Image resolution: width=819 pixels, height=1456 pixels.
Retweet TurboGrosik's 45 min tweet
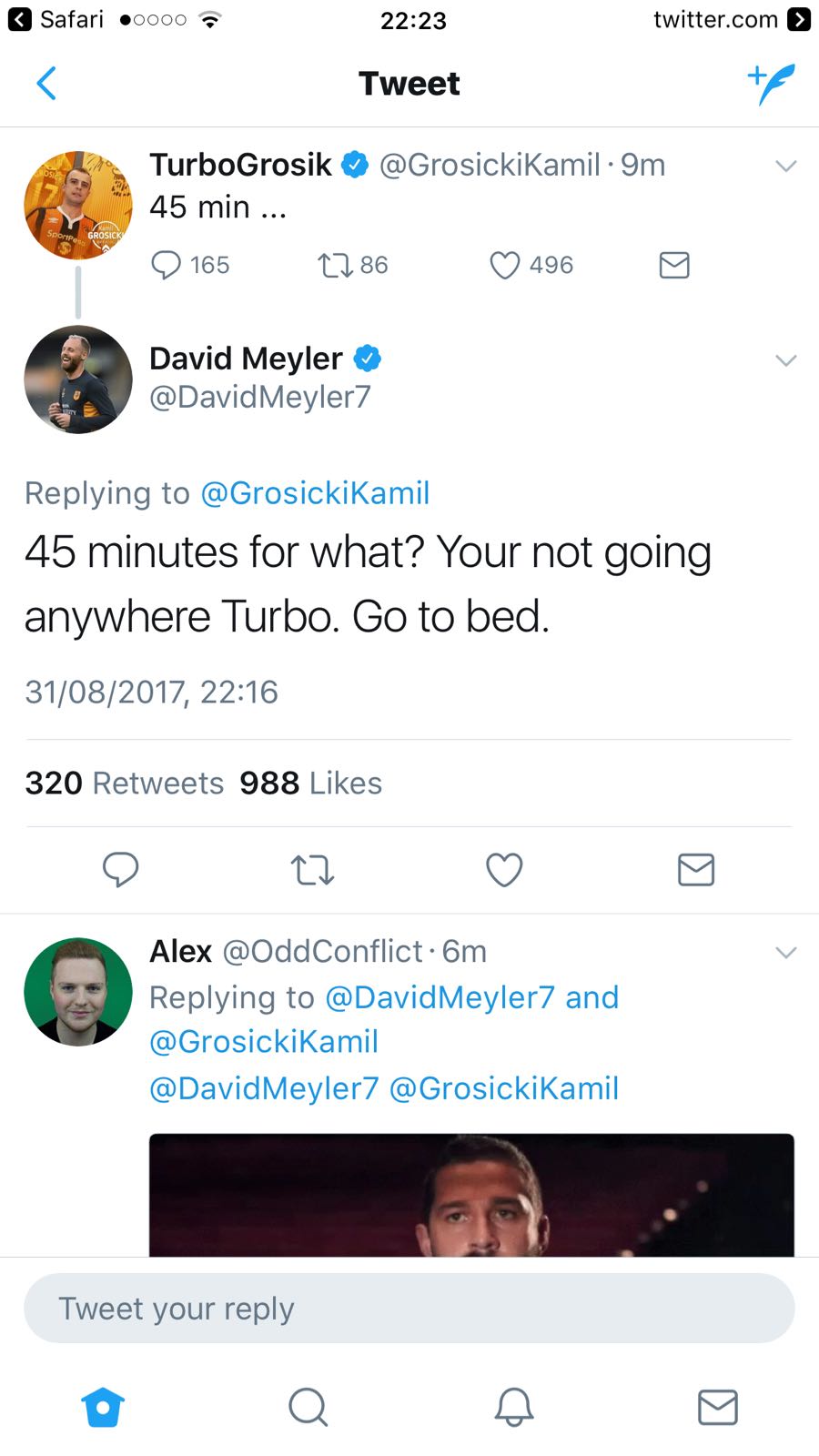(334, 265)
